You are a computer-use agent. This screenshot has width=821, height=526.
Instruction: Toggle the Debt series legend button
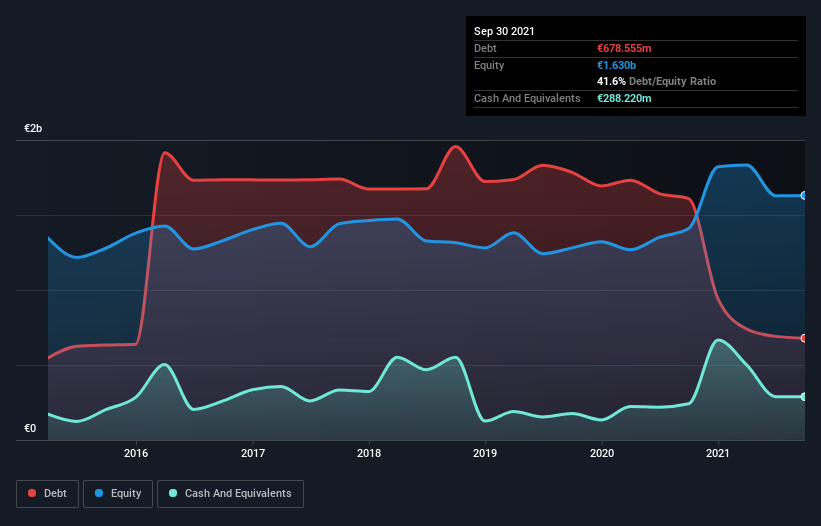coord(48,494)
